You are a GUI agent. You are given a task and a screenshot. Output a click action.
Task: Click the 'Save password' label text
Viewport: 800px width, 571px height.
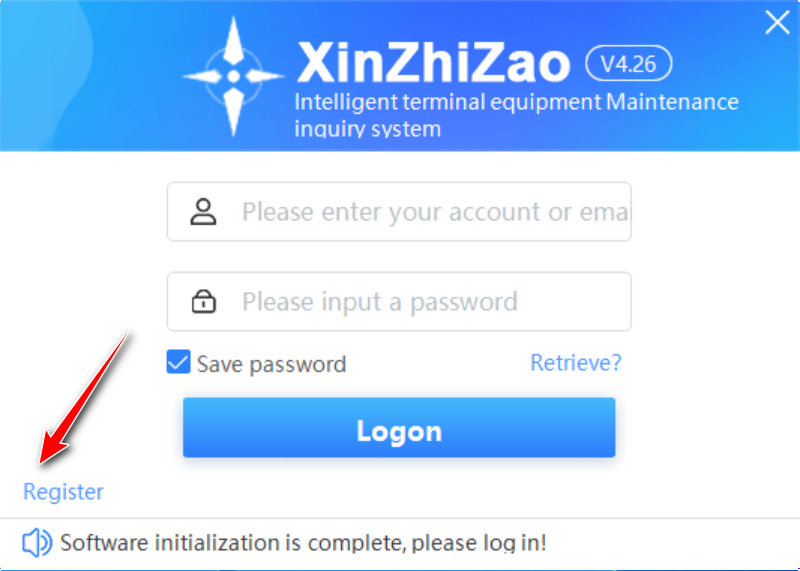coord(271,364)
